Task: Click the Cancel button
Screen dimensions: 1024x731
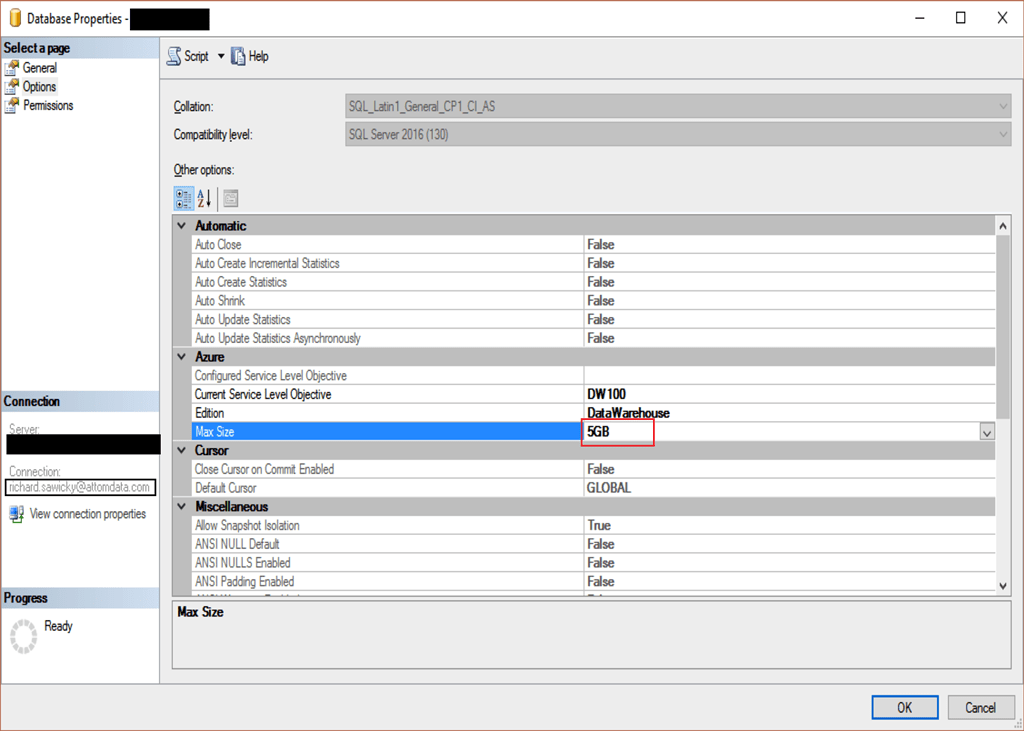Action: coord(980,707)
